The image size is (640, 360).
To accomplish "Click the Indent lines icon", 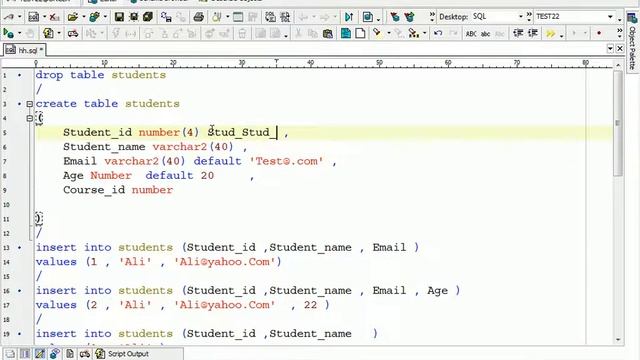I will pos(518,33).
